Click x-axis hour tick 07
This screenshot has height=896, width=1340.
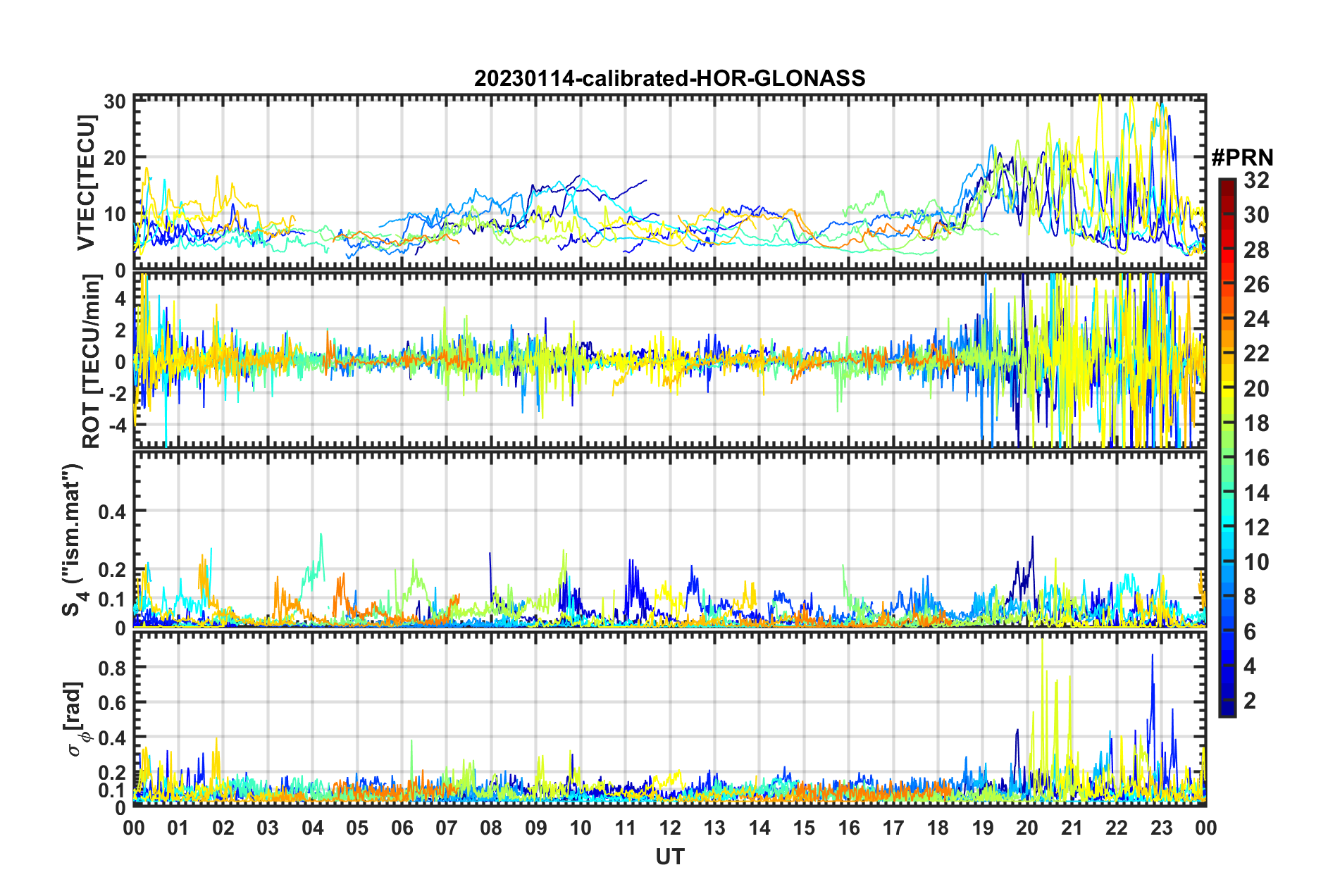point(447,828)
